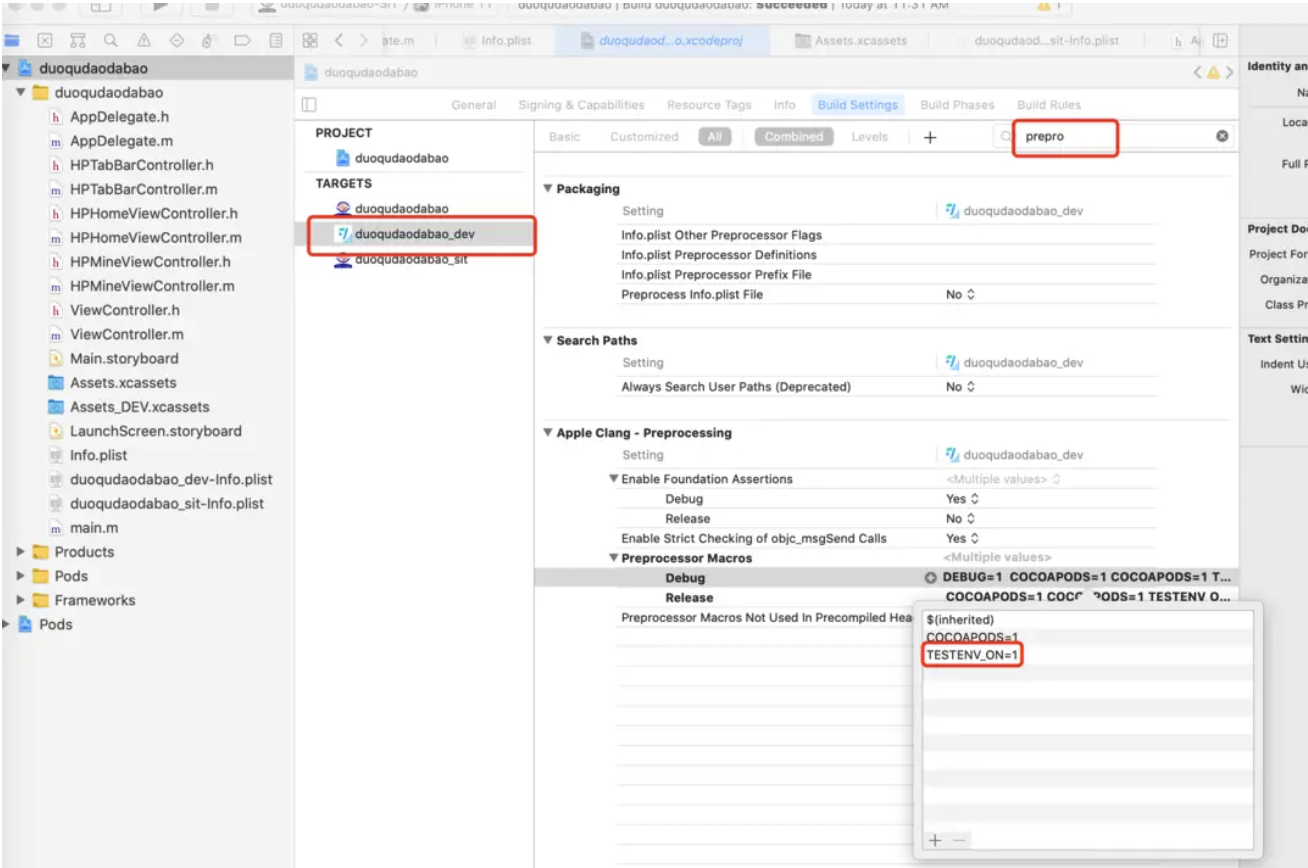Open the Debug navigator icon

click(209, 41)
